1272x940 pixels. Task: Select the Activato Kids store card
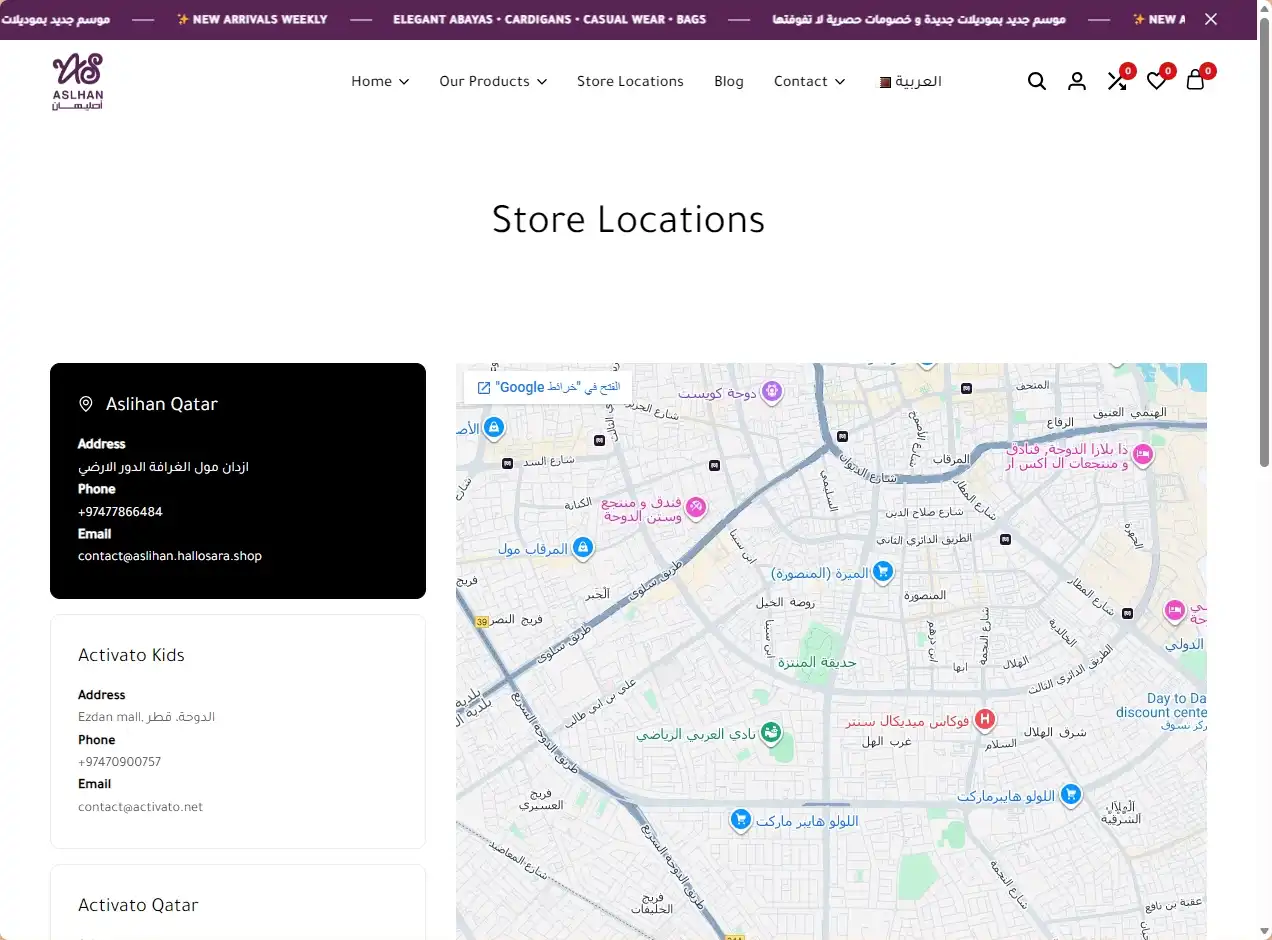[238, 731]
